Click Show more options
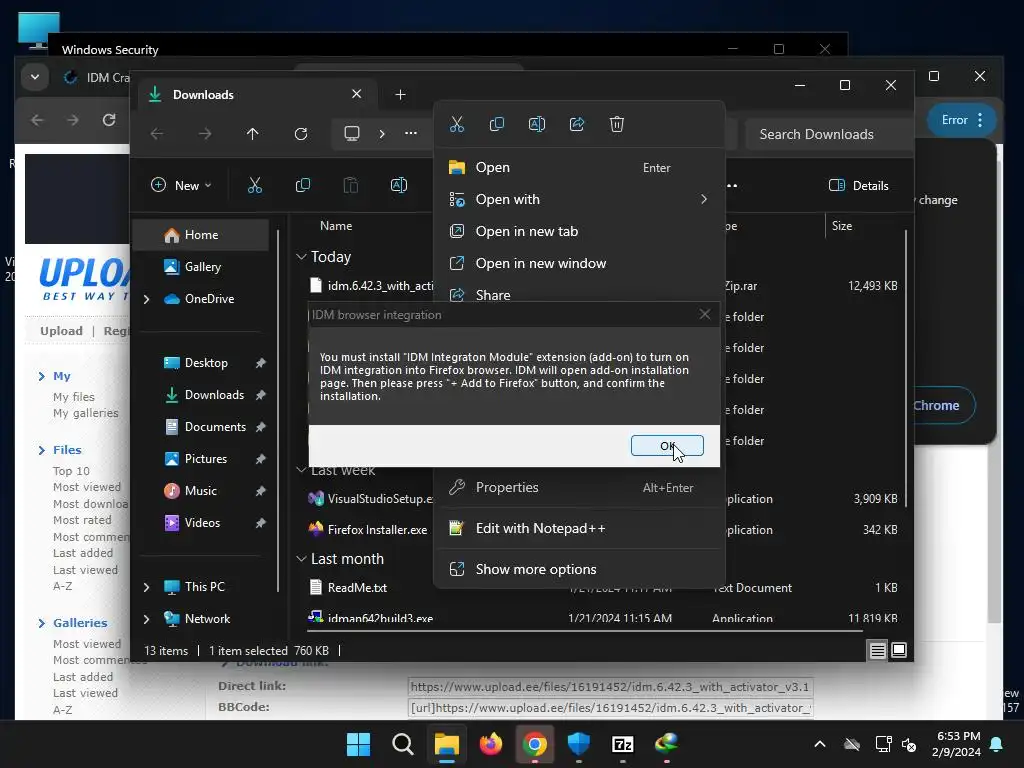Viewport: 1024px width, 768px height. (x=579, y=569)
